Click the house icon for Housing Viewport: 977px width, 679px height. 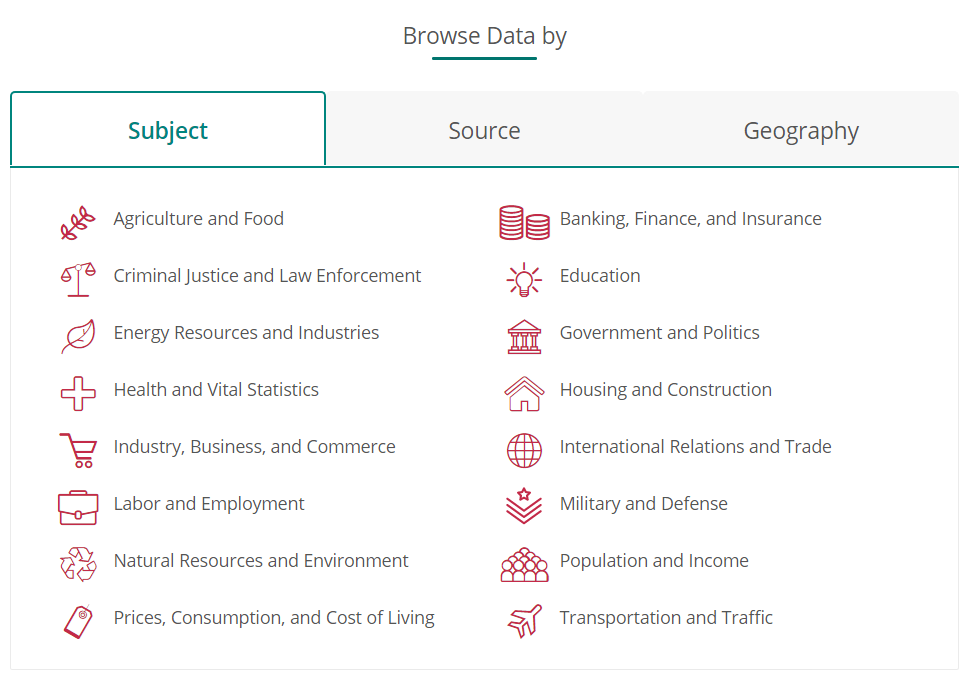click(524, 393)
